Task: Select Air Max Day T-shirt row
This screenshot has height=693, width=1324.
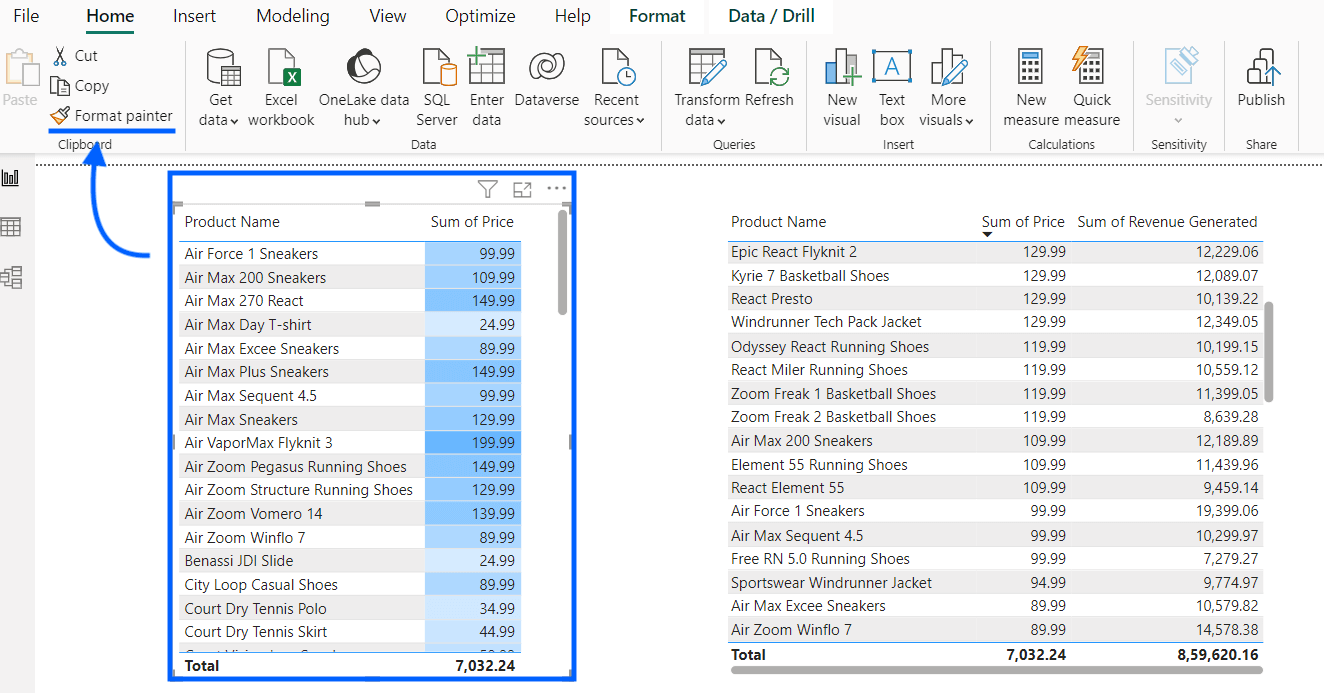Action: point(350,325)
